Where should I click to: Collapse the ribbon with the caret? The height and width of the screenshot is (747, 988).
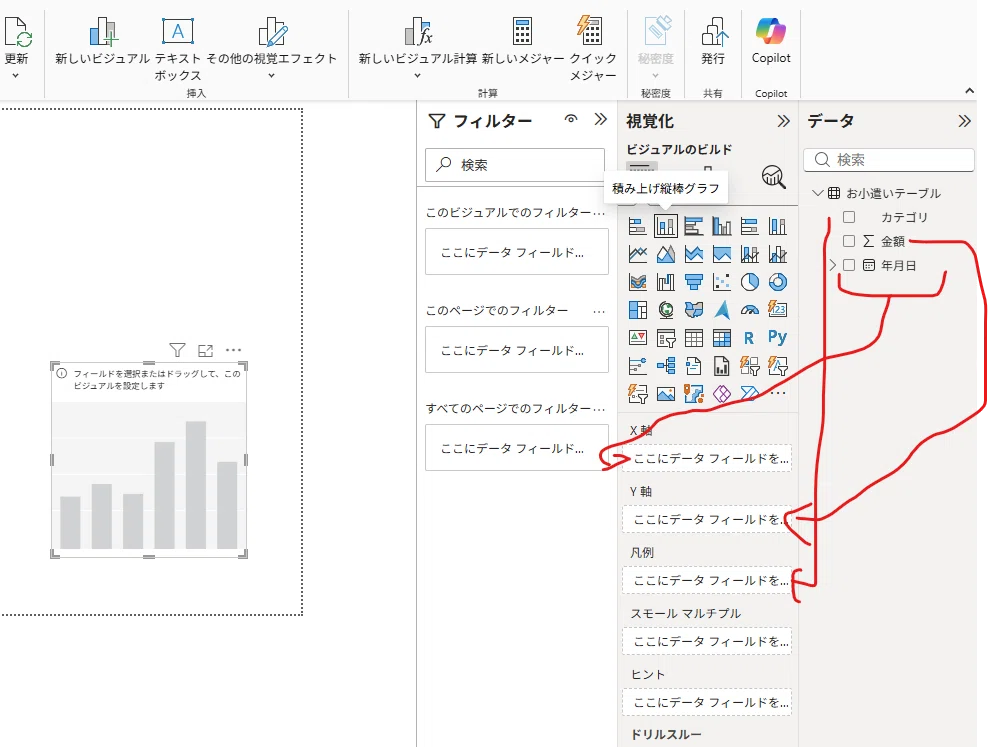[969, 91]
